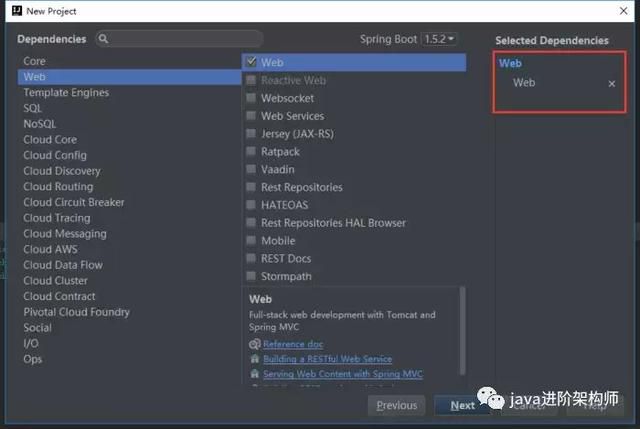Enable the Mobile checkbox
The height and width of the screenshot is (429, 640).
[x=251, y=240]
